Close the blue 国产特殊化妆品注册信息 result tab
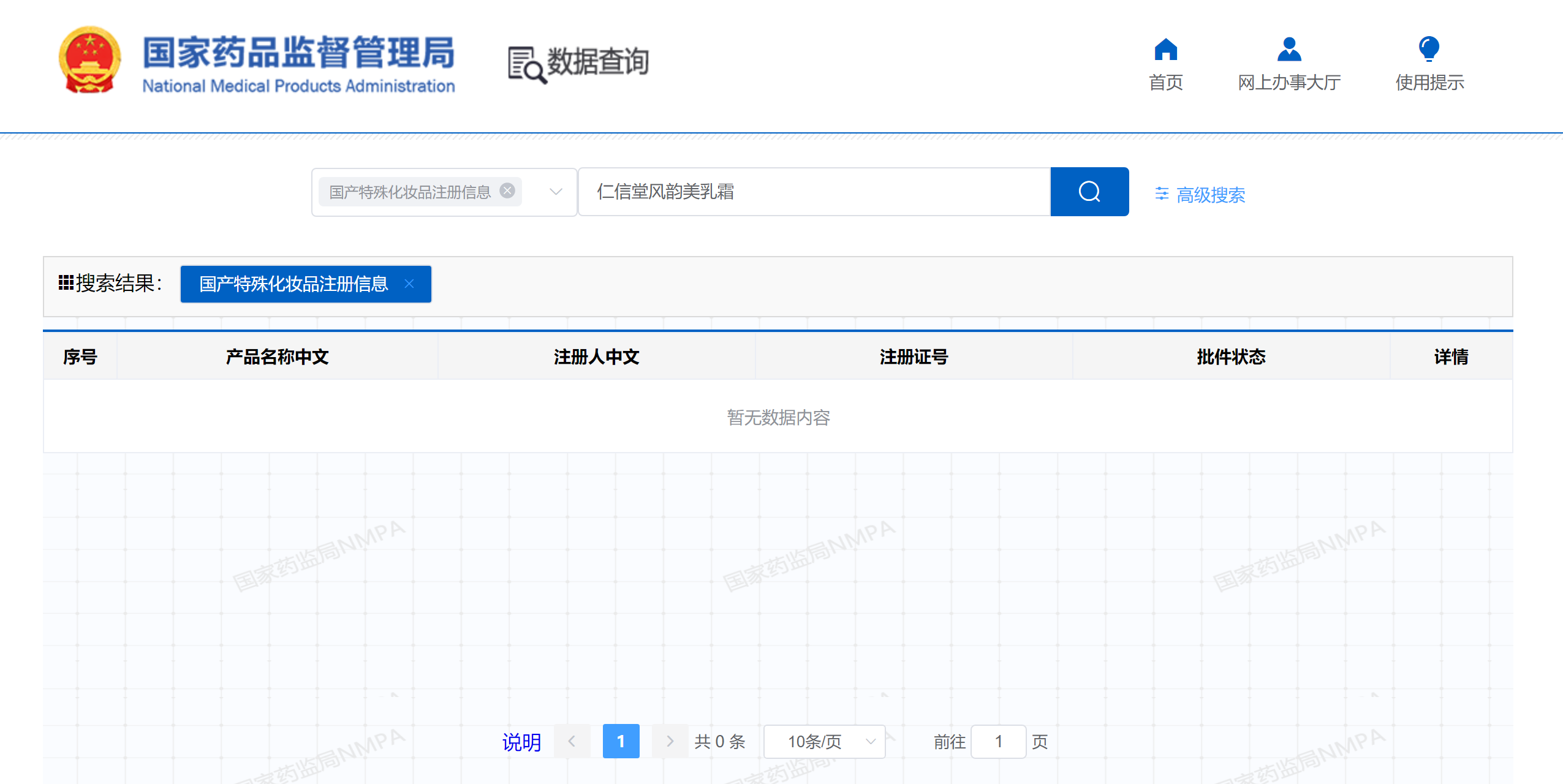This screenshot has width=1563, height=784. 409,284
